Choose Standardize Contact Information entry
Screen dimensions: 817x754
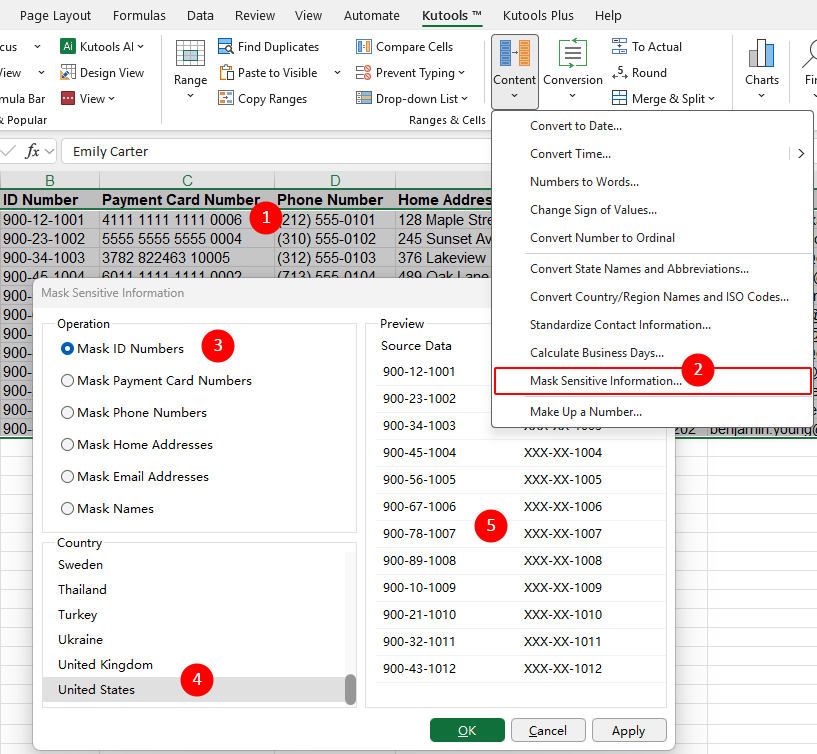tap(652, 325)
